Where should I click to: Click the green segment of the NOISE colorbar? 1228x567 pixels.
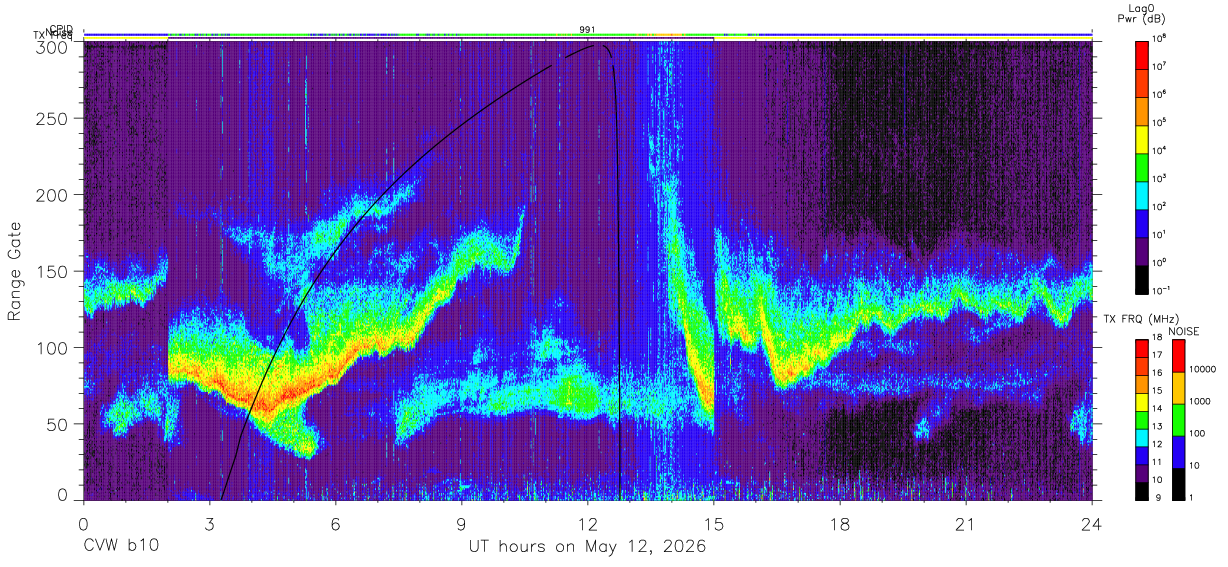[x=1178, y=420]
